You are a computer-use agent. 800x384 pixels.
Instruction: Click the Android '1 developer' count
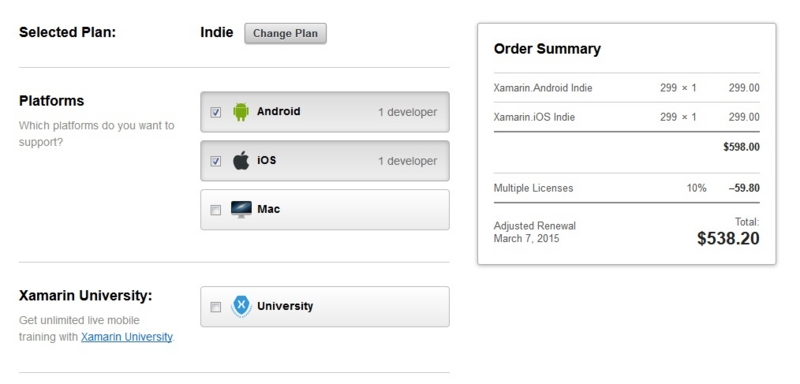[x=407, y=112]
